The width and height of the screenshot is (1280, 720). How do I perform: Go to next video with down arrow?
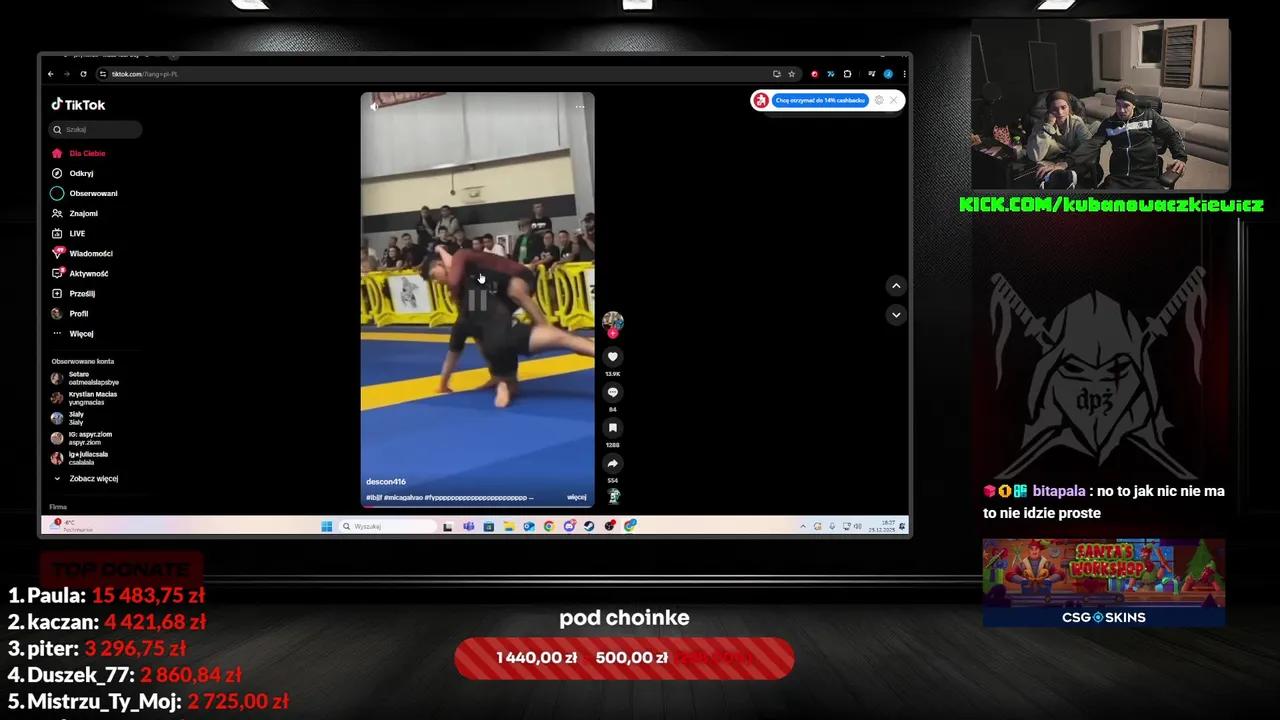tap(896, 314)
